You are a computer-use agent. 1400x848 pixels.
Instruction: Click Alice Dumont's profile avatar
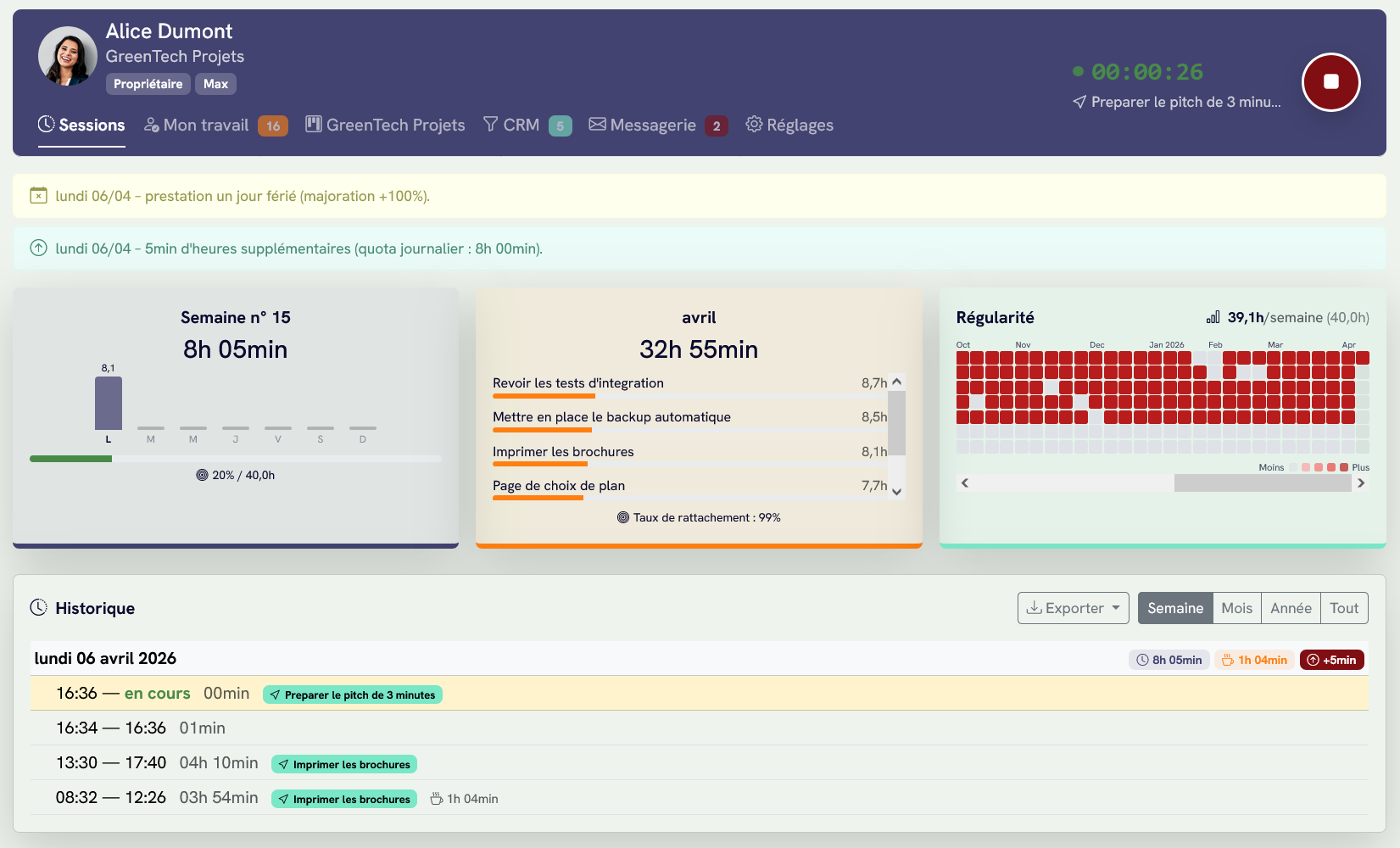68,56
